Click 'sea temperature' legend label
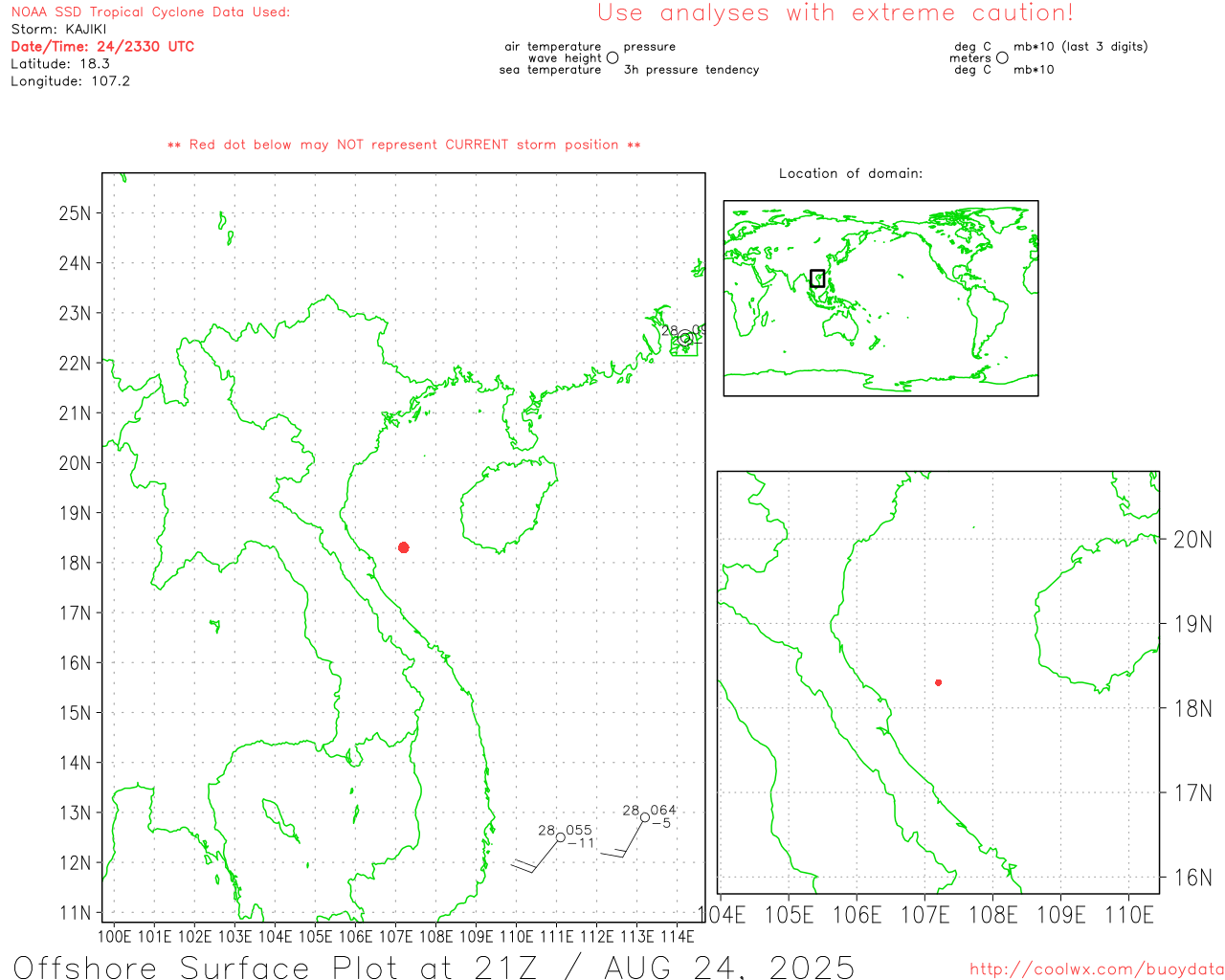 pos(550,70)
